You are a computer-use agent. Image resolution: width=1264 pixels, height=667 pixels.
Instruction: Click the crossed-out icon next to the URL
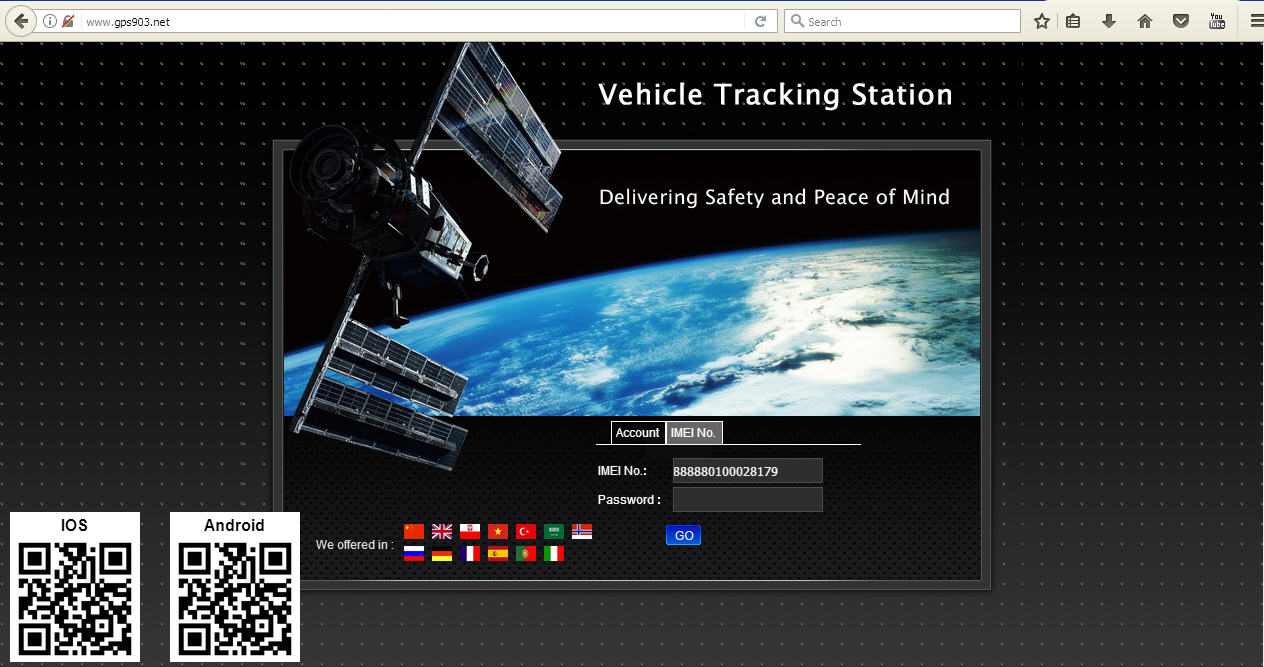tap(68, 21)
